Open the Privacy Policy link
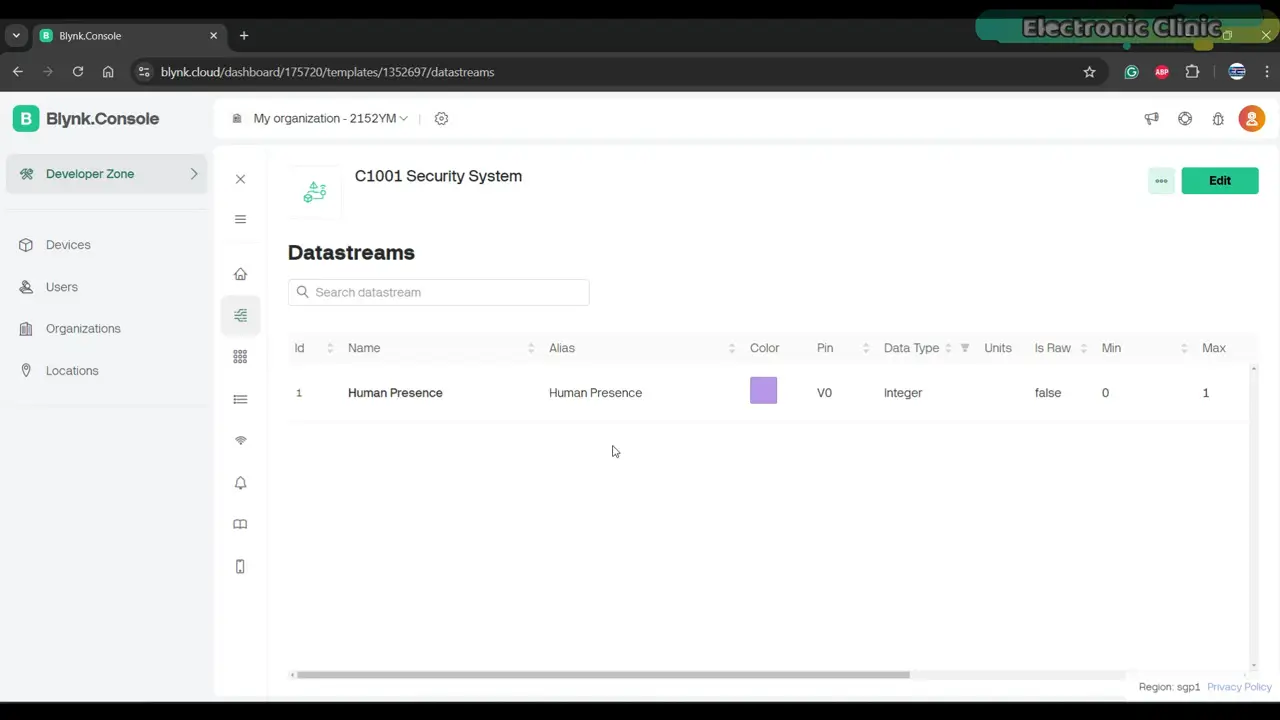 [x=1239, y=687]
